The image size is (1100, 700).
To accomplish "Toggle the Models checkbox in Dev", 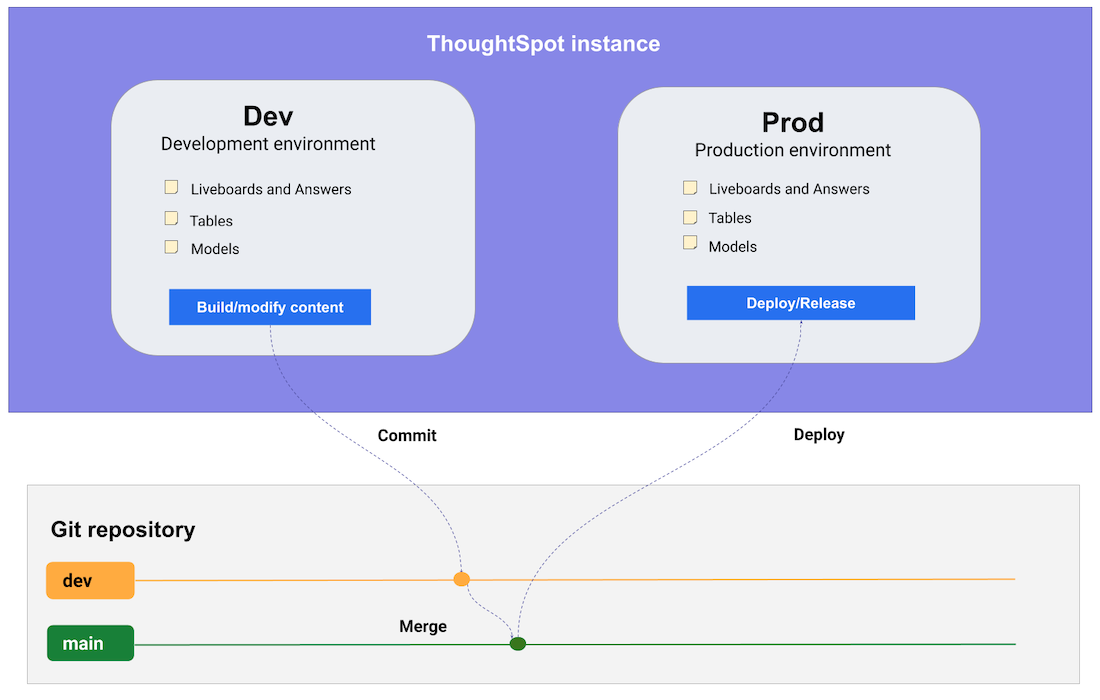I will pos(171,246).
